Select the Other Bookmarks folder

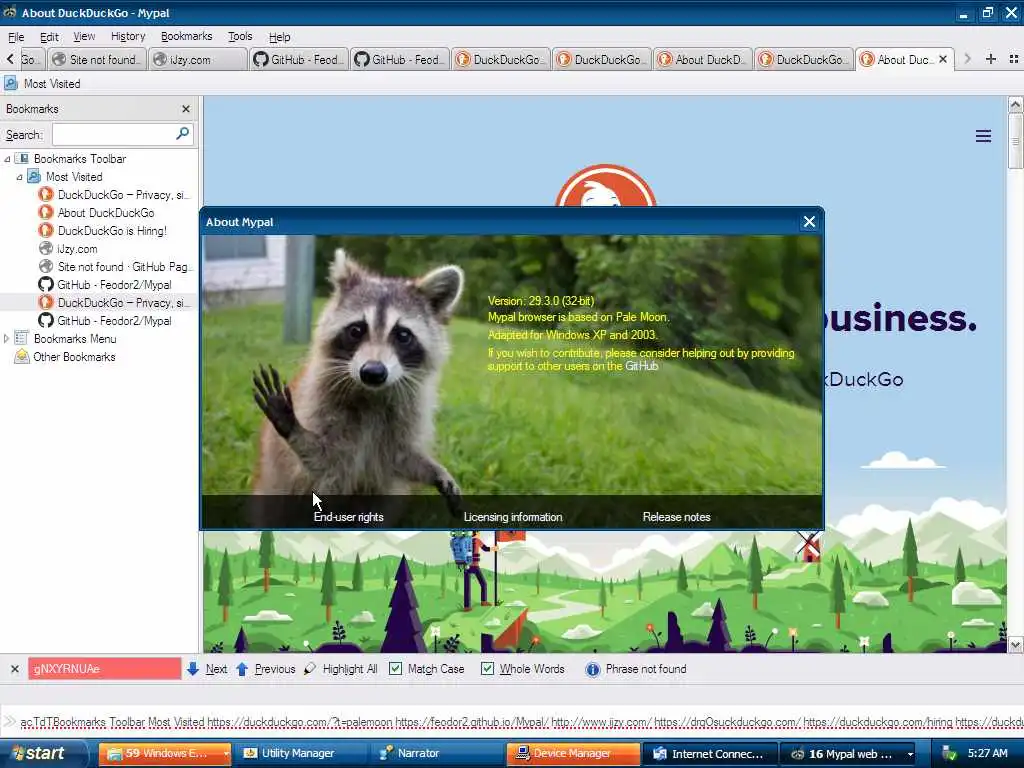point(74,357)
